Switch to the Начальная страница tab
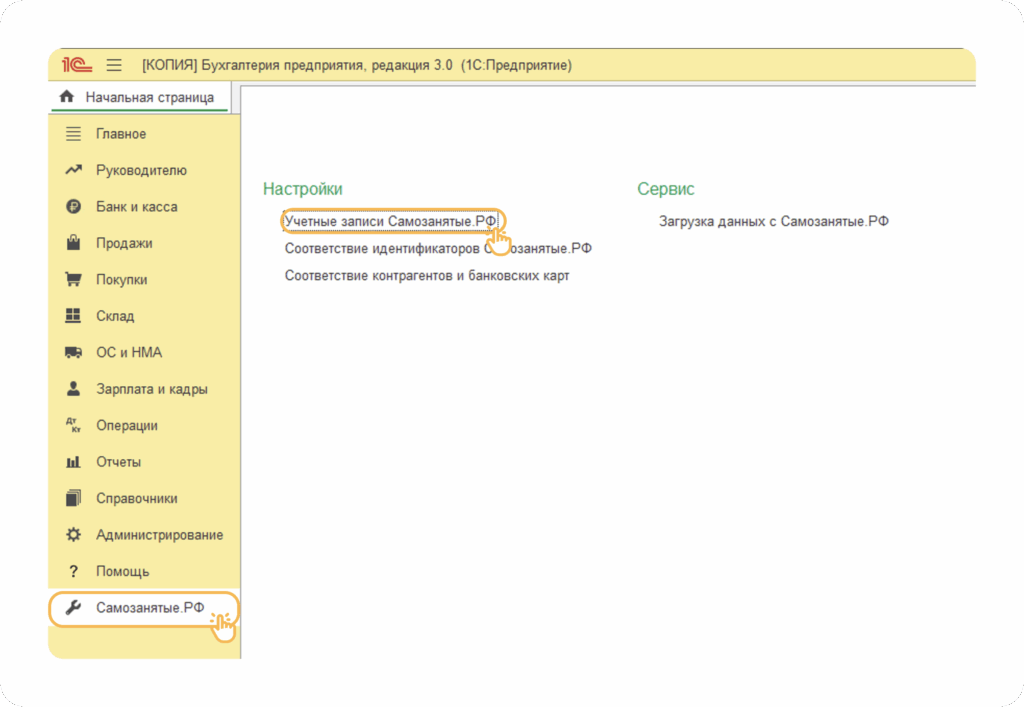 (x=149, y=97)
